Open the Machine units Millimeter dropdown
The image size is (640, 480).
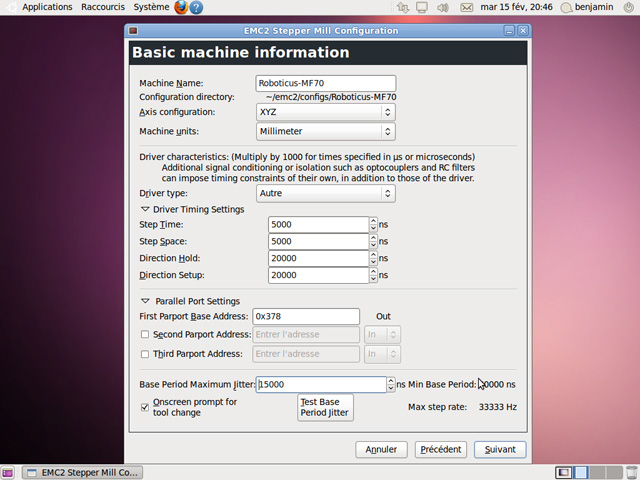tap(326, 131)
